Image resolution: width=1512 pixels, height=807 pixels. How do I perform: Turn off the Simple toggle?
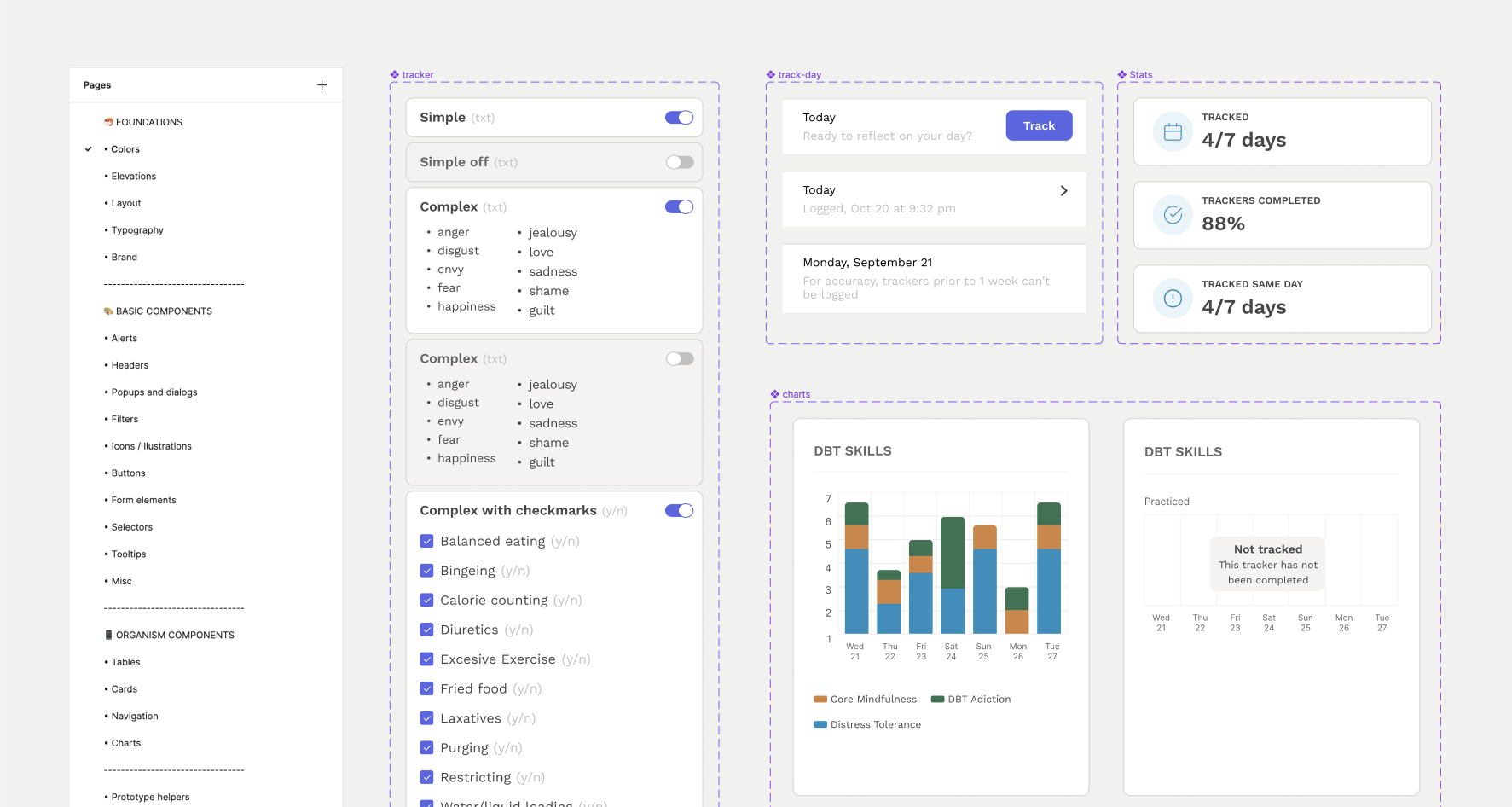click(680, 118)
